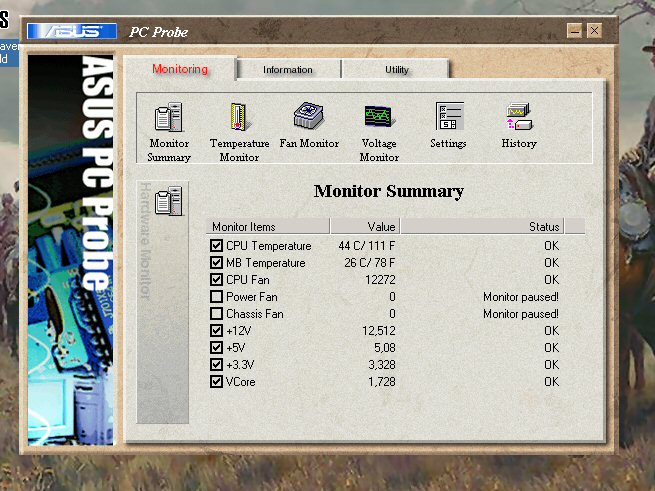Click the Hardware Monitor vertical sidebar label
The width and height of the screenshot is (655, 491).
point(145,240)
